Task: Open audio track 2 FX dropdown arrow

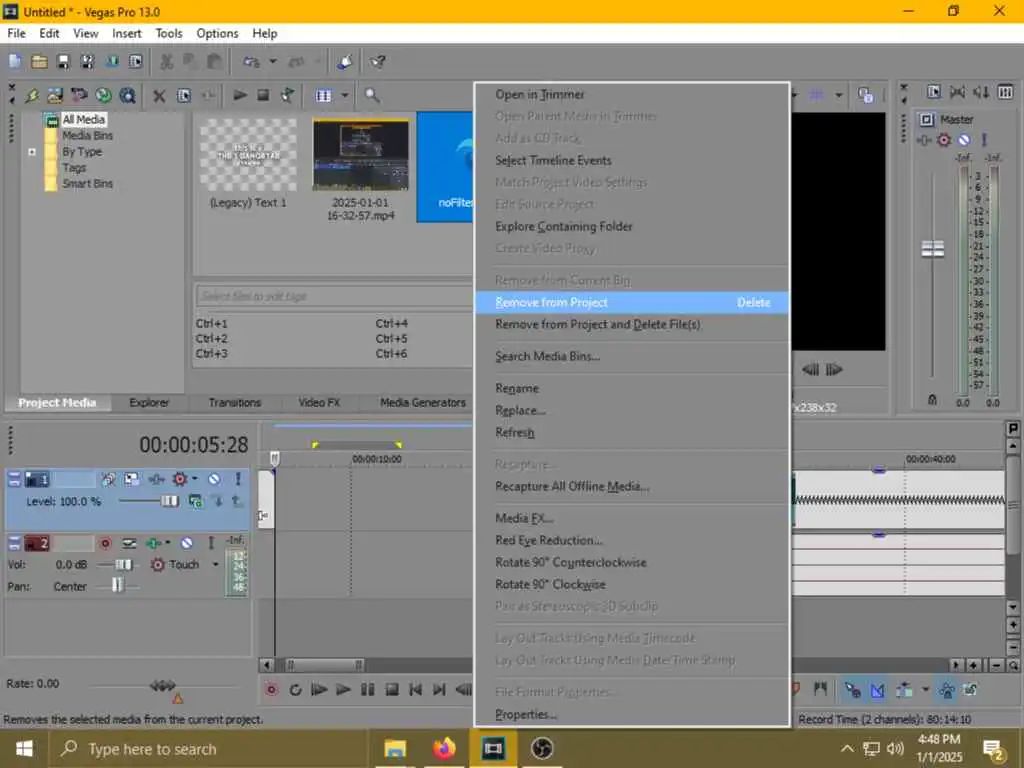Action: click(168, 543)
